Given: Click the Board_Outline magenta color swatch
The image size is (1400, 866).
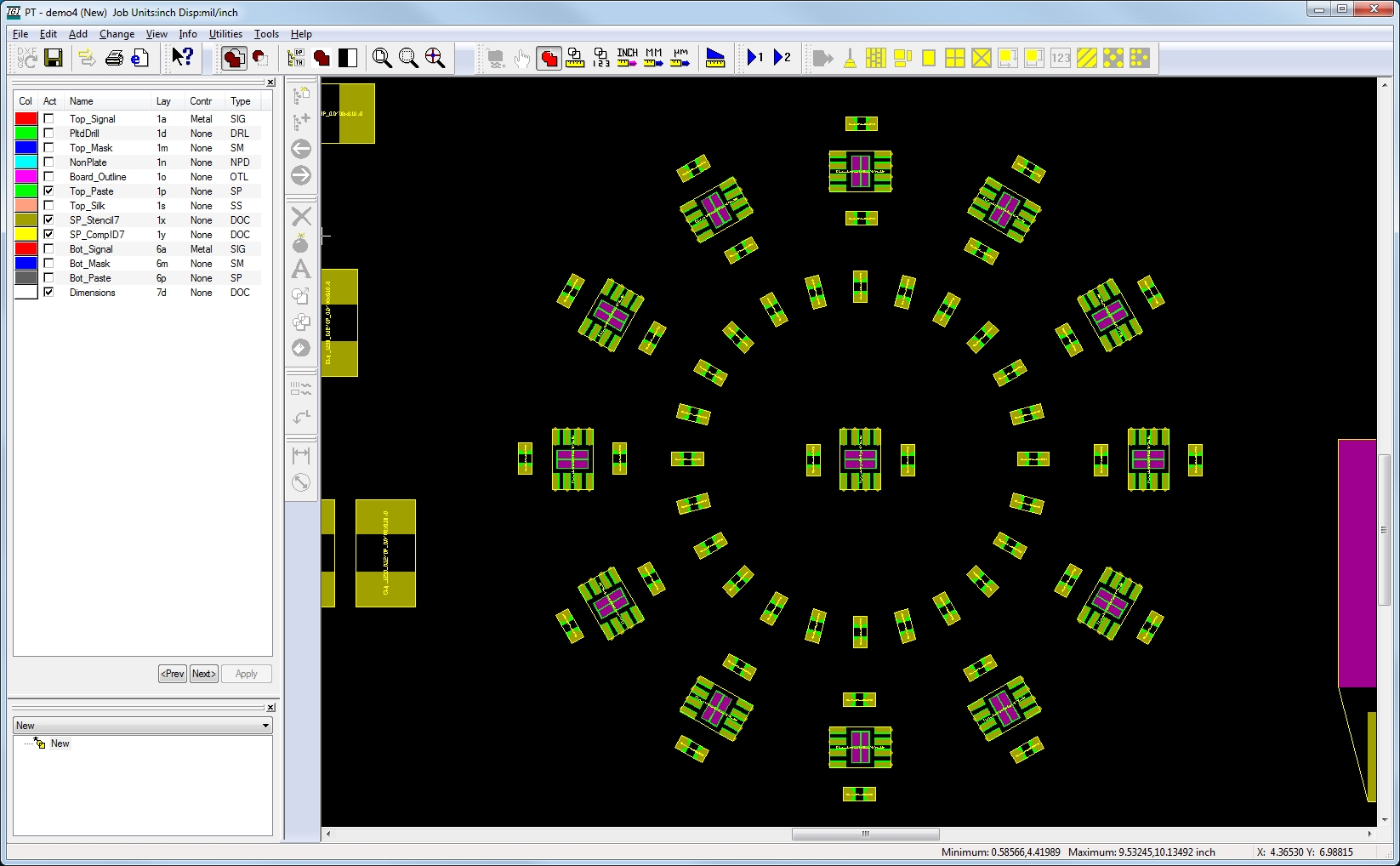Looking at the screenshot, I should [26, 177].
